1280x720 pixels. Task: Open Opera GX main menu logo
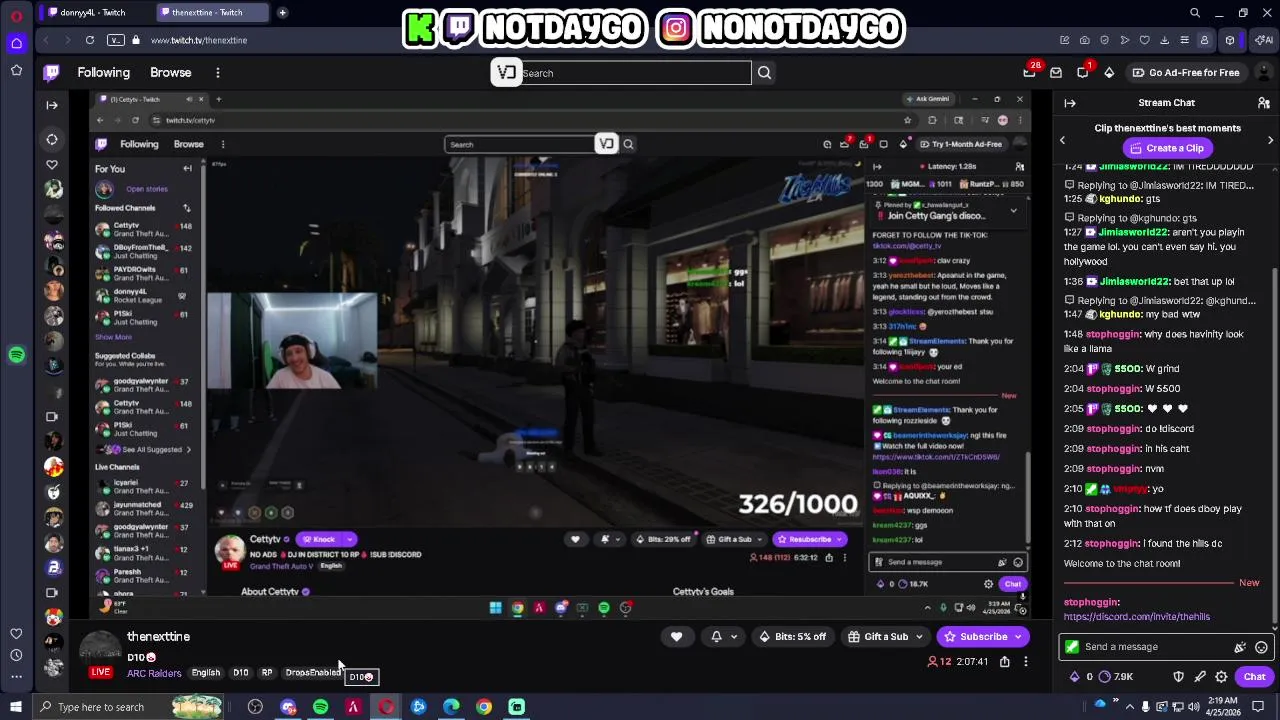click(16, 15)
